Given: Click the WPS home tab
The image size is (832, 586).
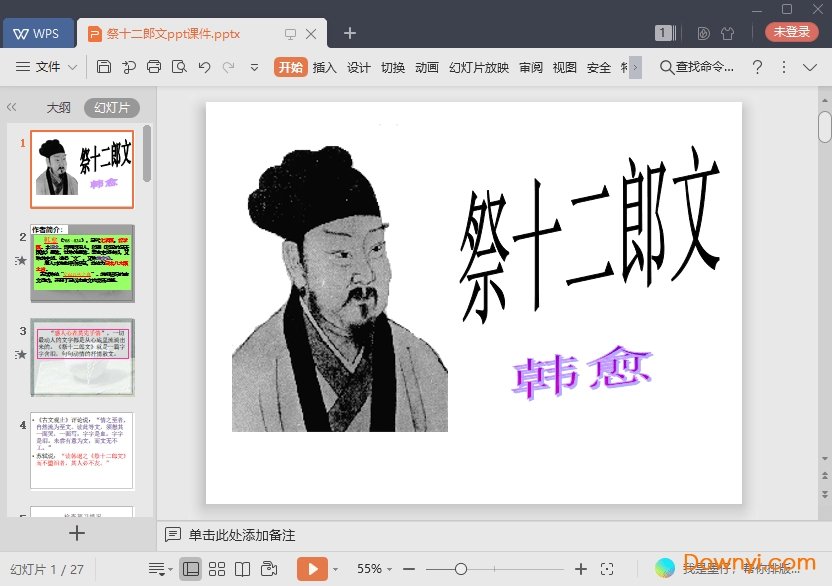Looking at the screenshot, I should pyautogui.click(x=38, y=33).
